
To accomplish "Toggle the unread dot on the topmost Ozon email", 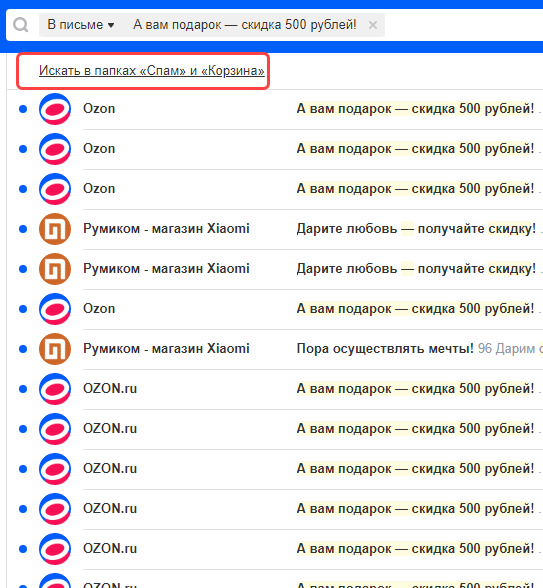I will click(x=23, y=109).
